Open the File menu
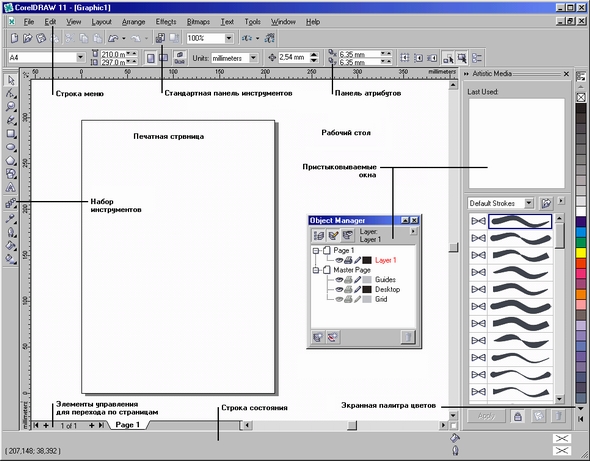Image resolution: width=590 pixels, height=461 pixels. point(29,22)
